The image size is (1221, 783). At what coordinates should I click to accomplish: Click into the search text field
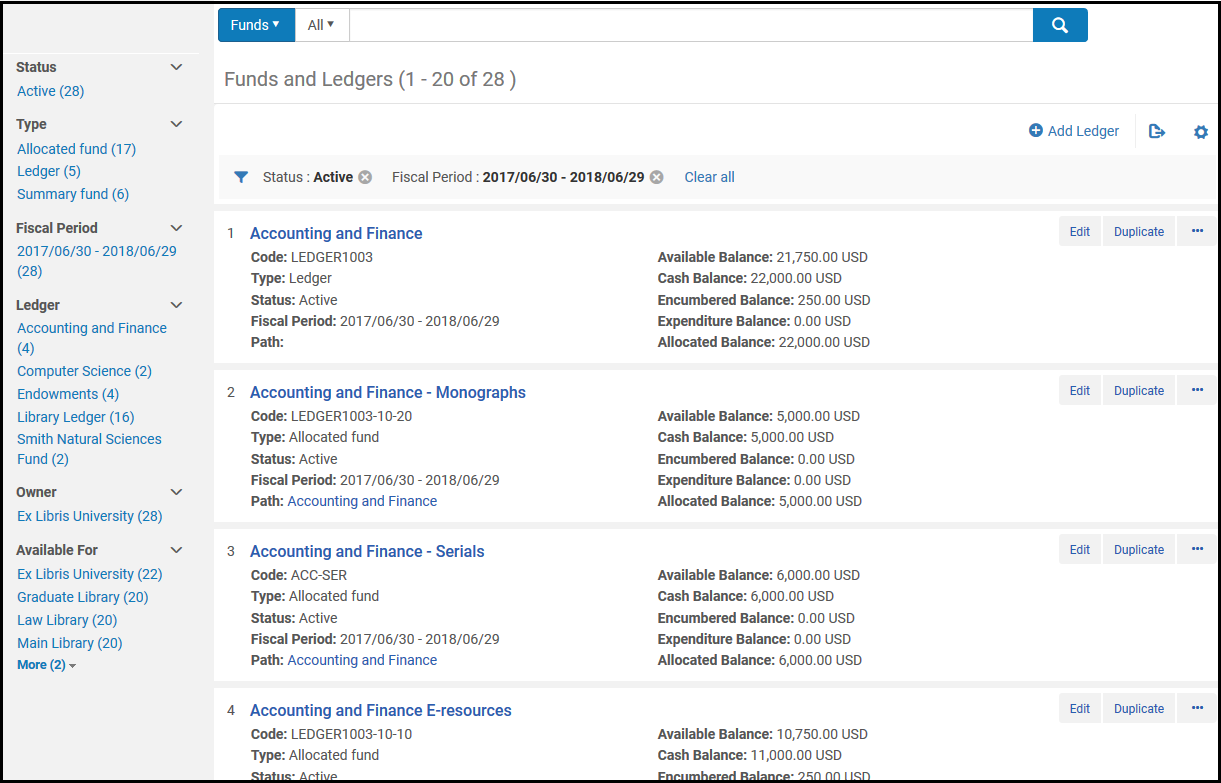(x=691, y=25)
